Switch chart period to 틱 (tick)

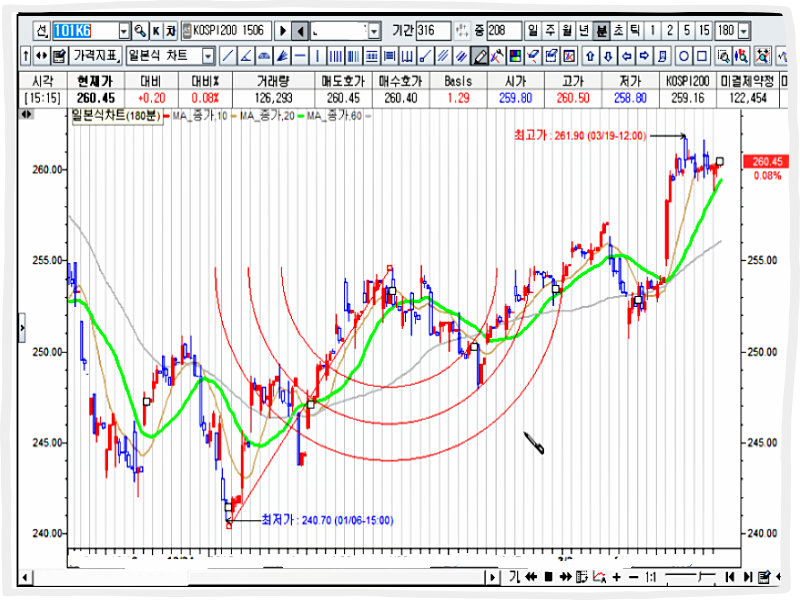635,31
